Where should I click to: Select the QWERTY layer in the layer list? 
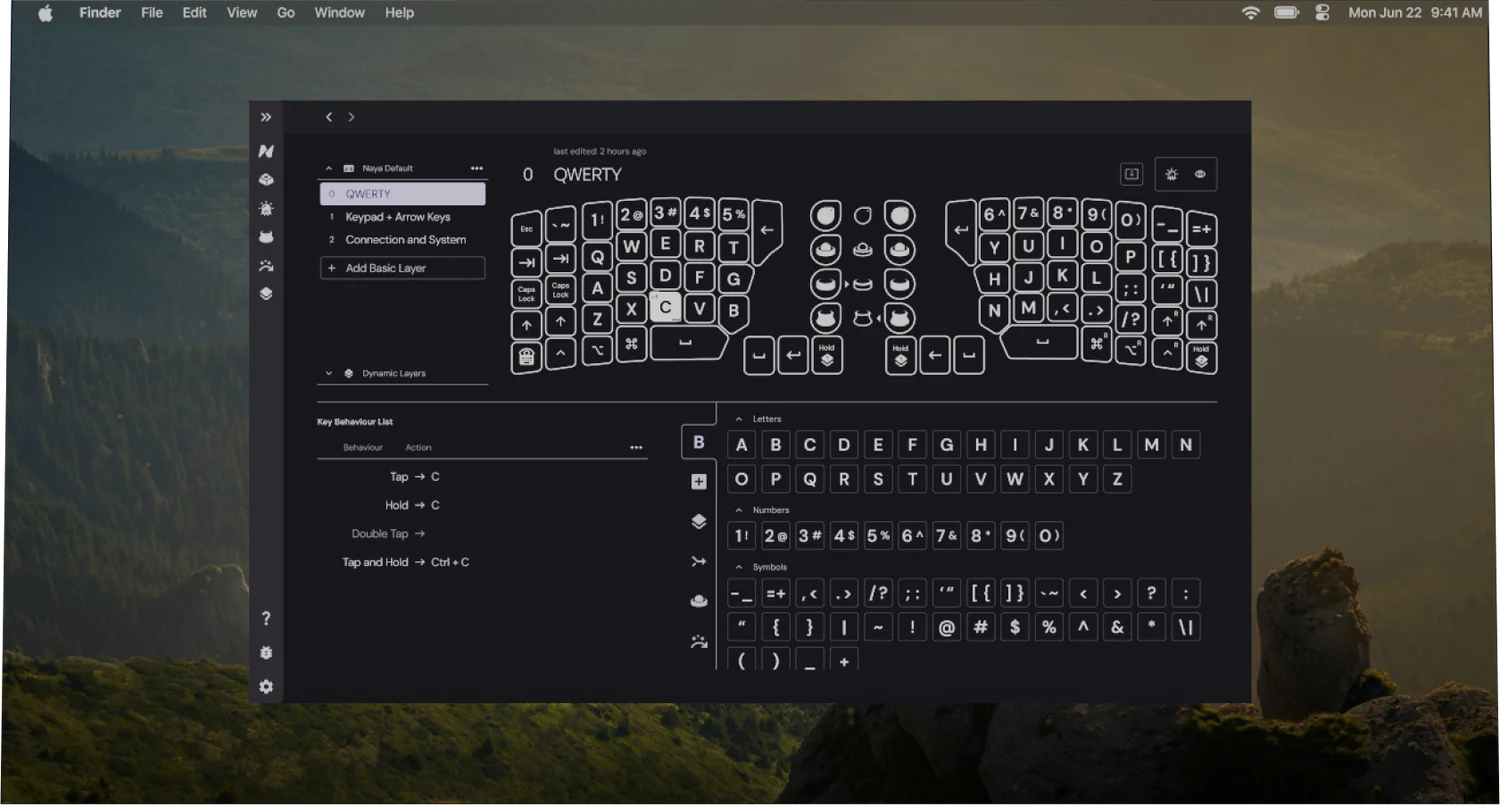[x=402, y=194]
